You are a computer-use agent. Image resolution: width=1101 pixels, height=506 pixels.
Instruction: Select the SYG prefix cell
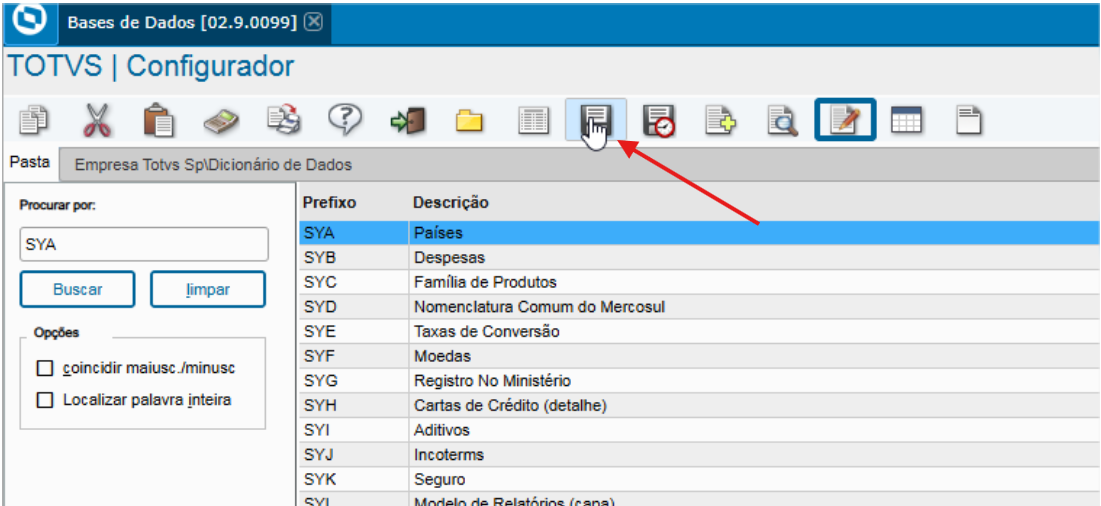[354, 380]
